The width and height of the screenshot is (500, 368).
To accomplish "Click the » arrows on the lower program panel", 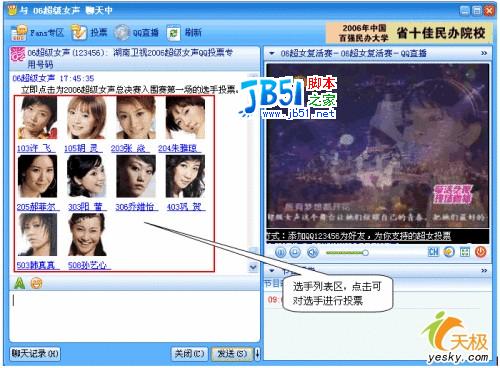I will tap(484, 271).
